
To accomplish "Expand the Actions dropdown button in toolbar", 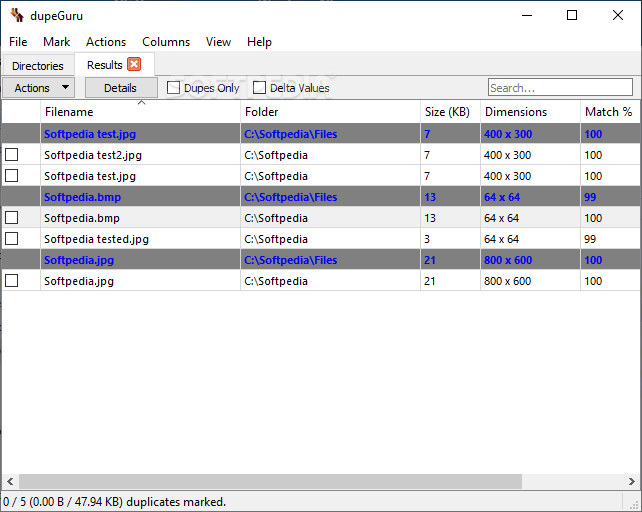I will [38, 88].
